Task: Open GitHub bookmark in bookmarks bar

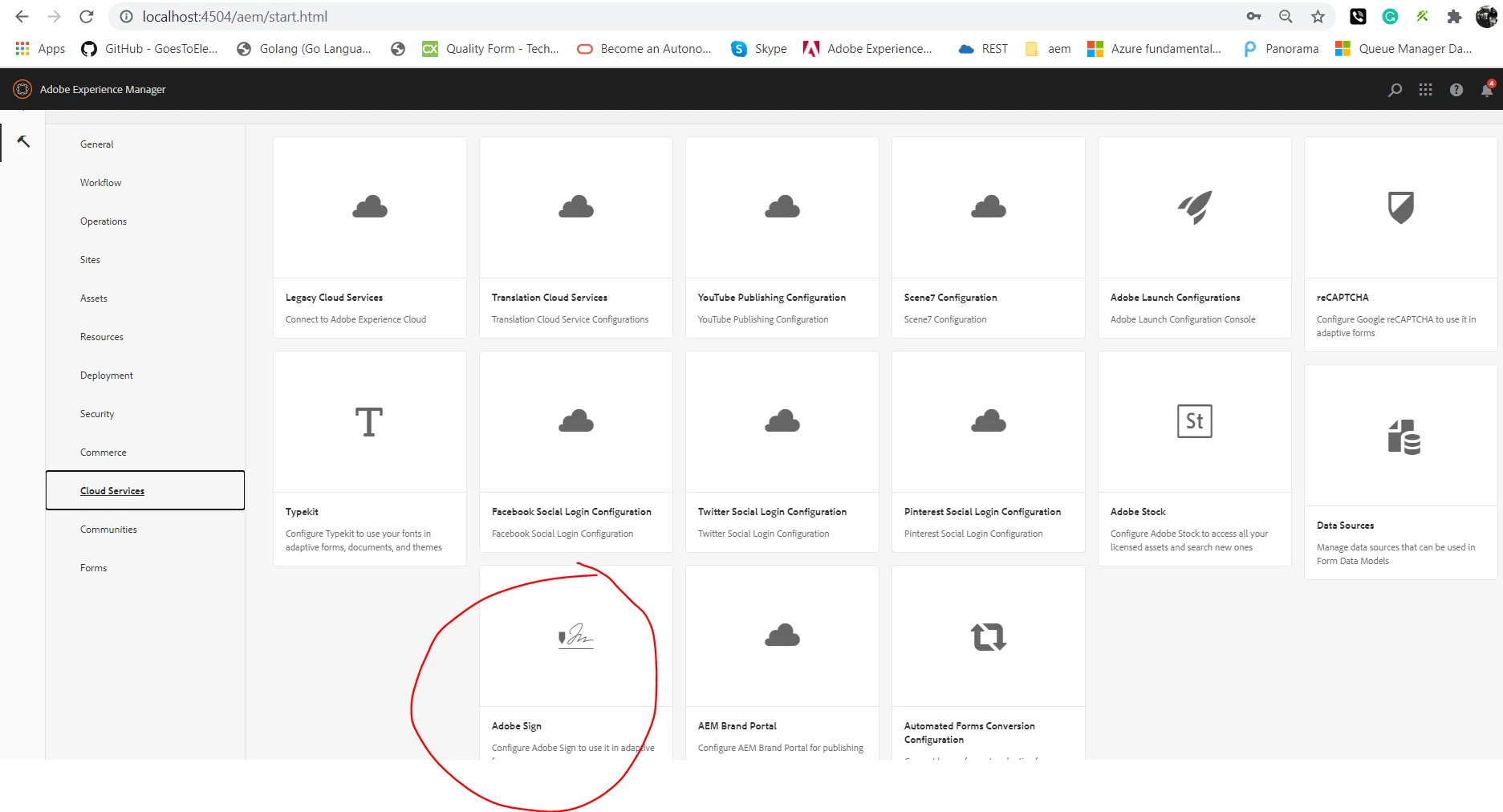Action: point(149,49)
